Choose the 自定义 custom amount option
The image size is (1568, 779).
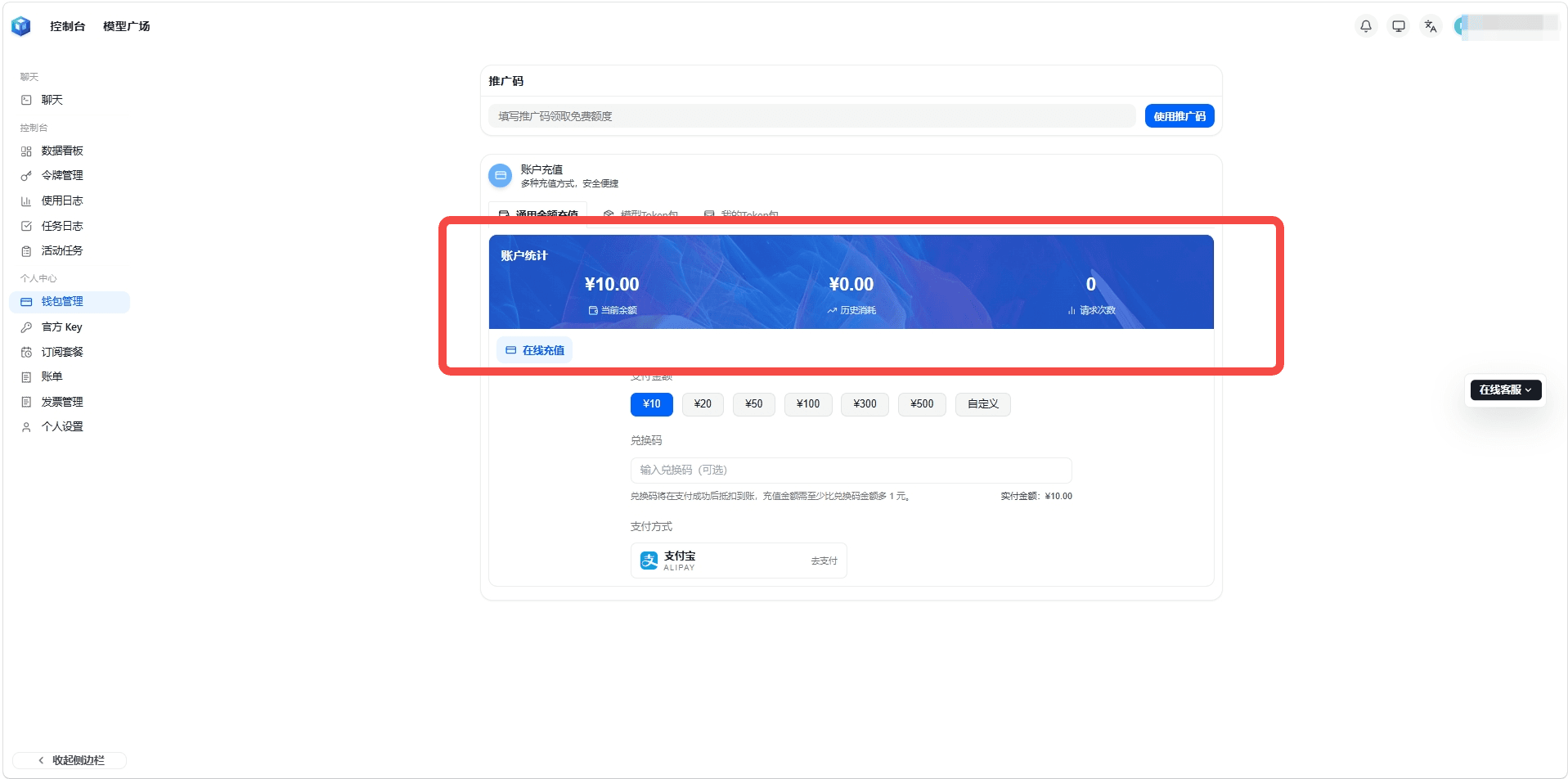coord(983,404)
